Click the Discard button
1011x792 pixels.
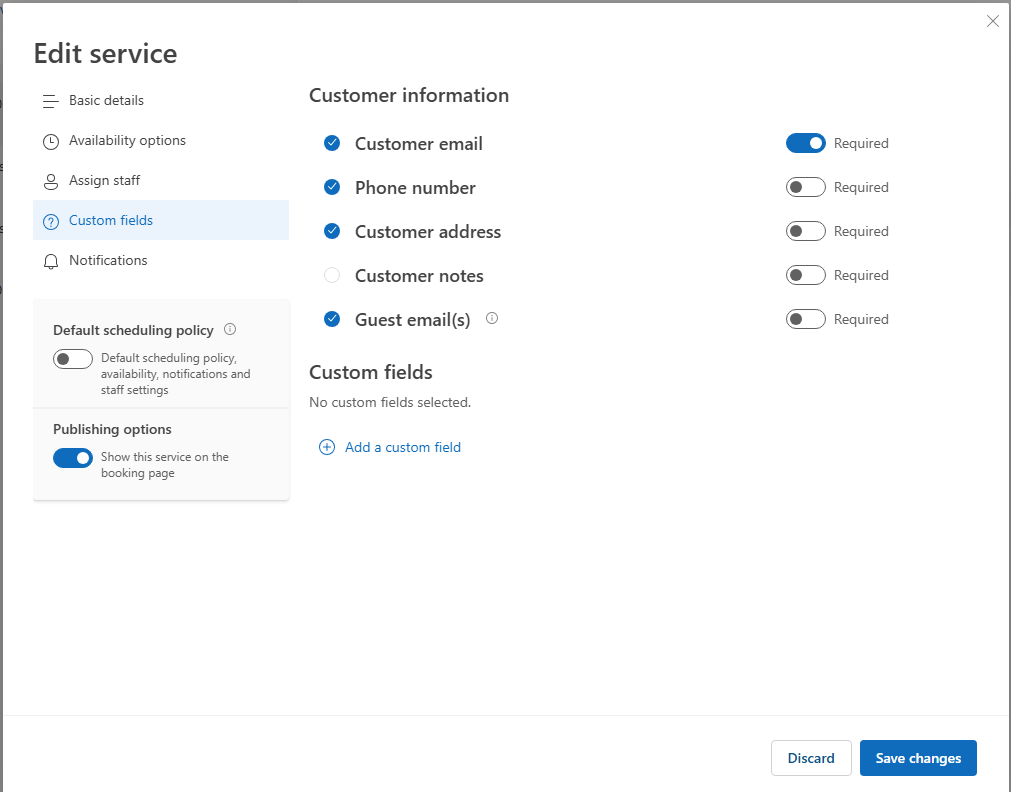coord(811,758)
